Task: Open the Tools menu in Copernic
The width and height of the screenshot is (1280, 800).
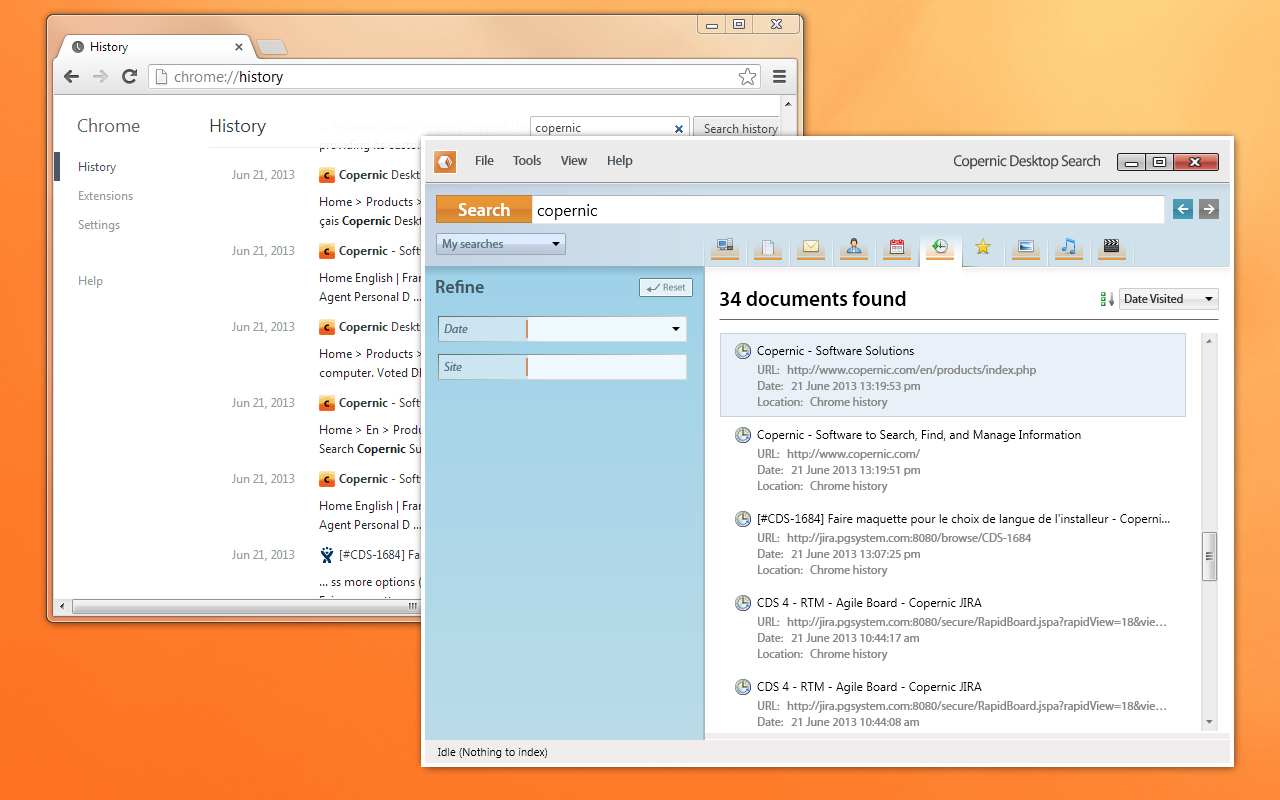Action: tap(527, 161)
